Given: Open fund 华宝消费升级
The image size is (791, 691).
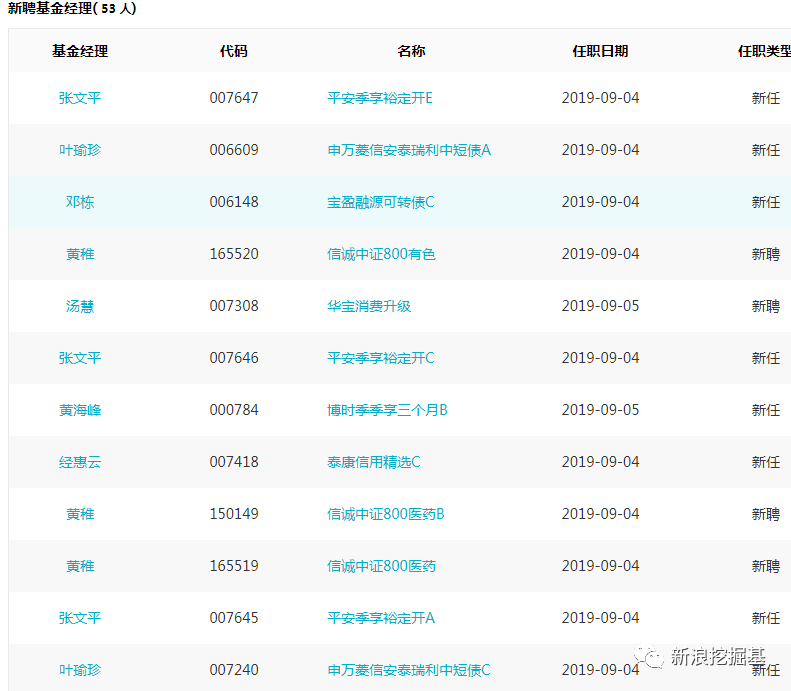Looking at the screenshot, I should [369, 306].
